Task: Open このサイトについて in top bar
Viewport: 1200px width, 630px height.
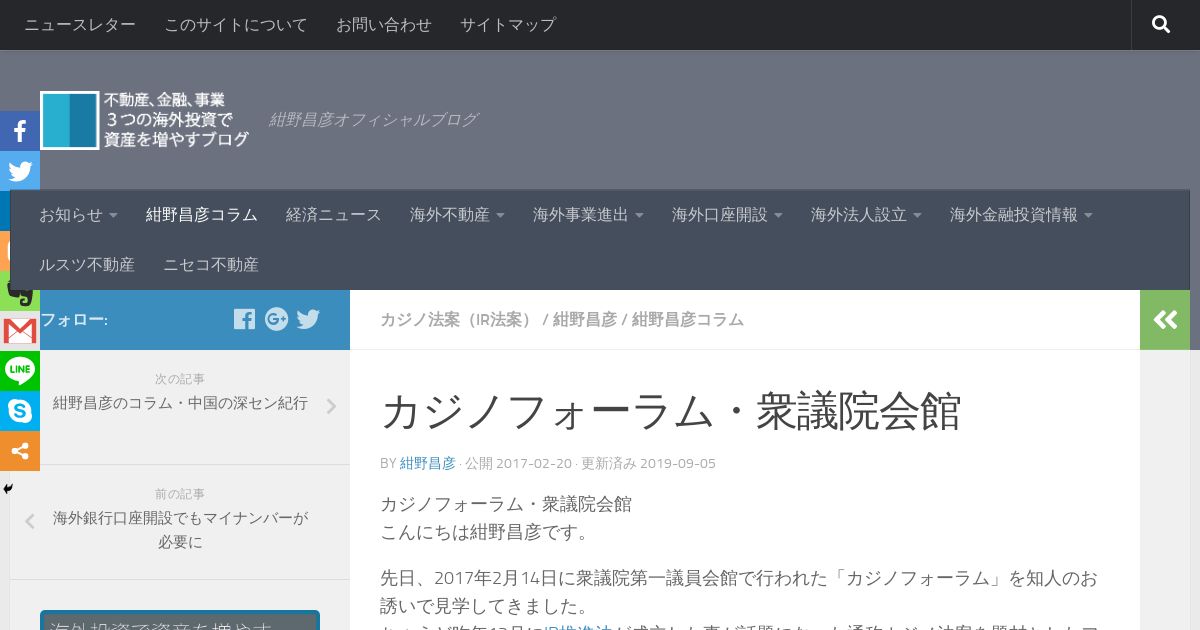Action: pyautogui.click(x=236, y=25)
